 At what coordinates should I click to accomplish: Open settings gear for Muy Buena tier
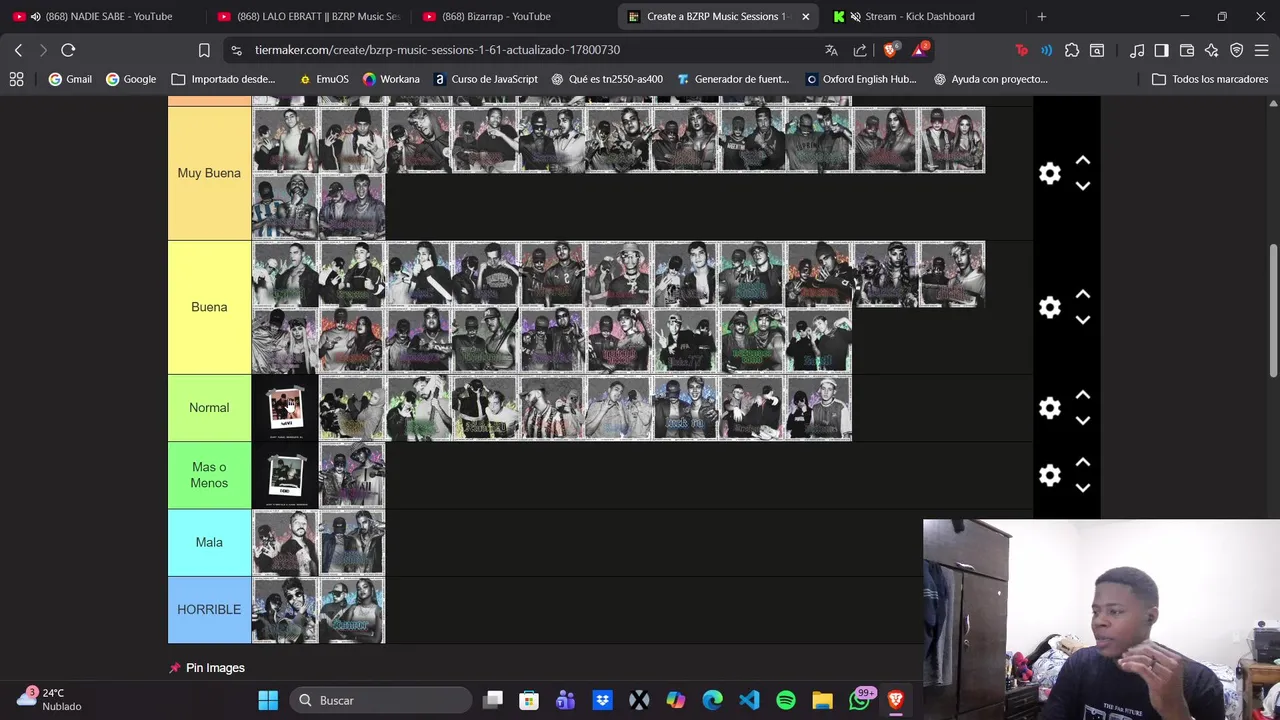point(1049,173)
